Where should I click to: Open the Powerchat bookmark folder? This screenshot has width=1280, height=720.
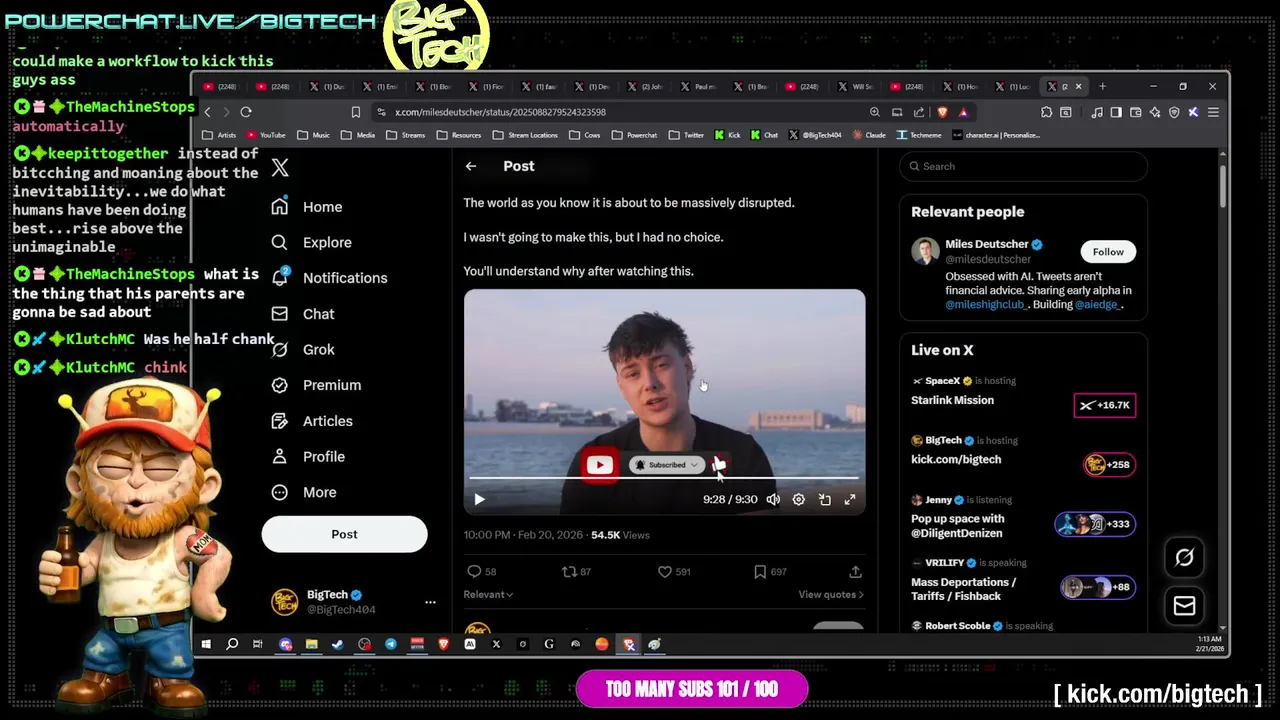[x=635, y=135]
